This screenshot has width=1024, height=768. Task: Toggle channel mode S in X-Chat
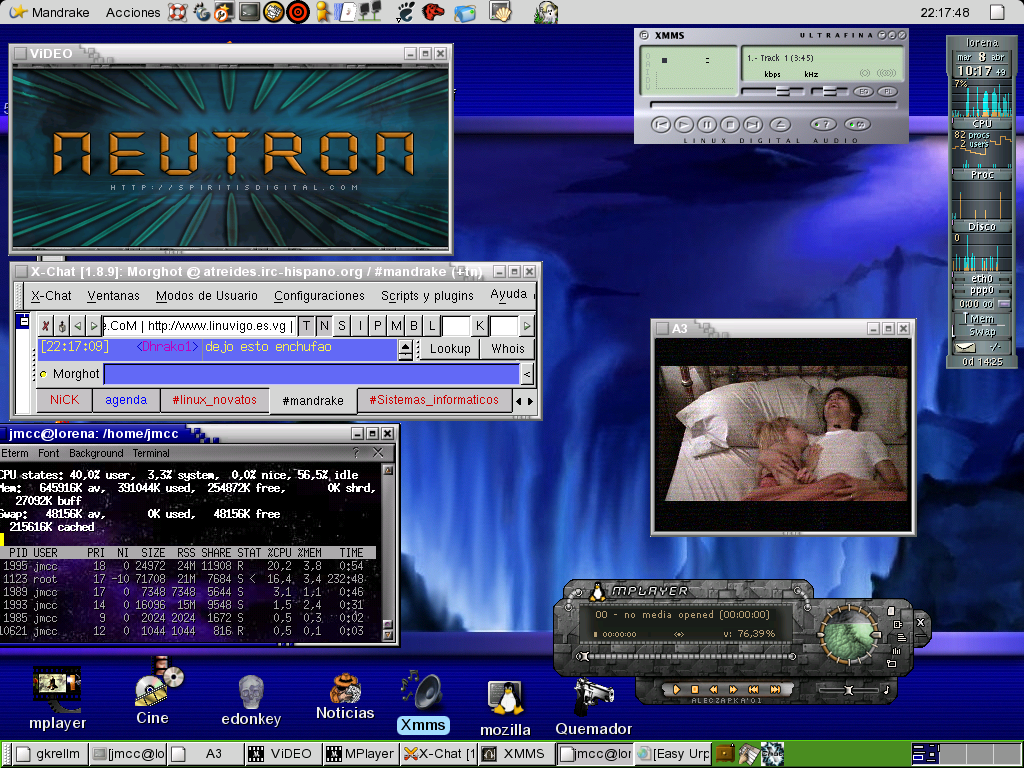pos(342,325)
